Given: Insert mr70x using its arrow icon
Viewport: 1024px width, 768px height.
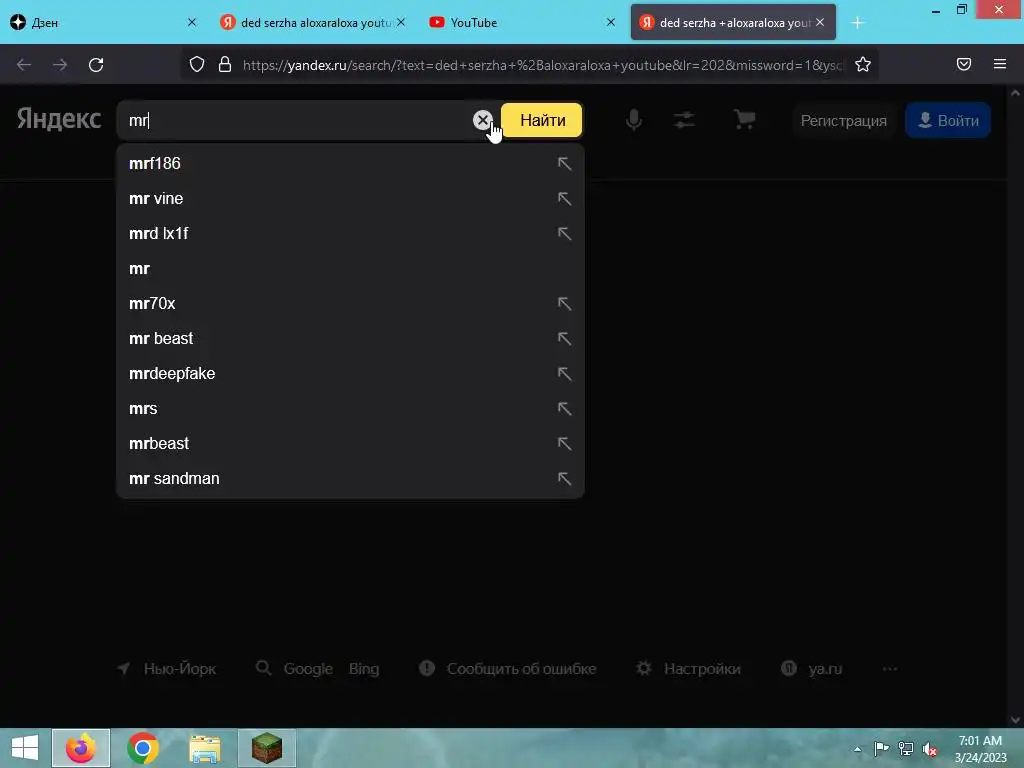Looking at the screenshot, I should point(564,304).
